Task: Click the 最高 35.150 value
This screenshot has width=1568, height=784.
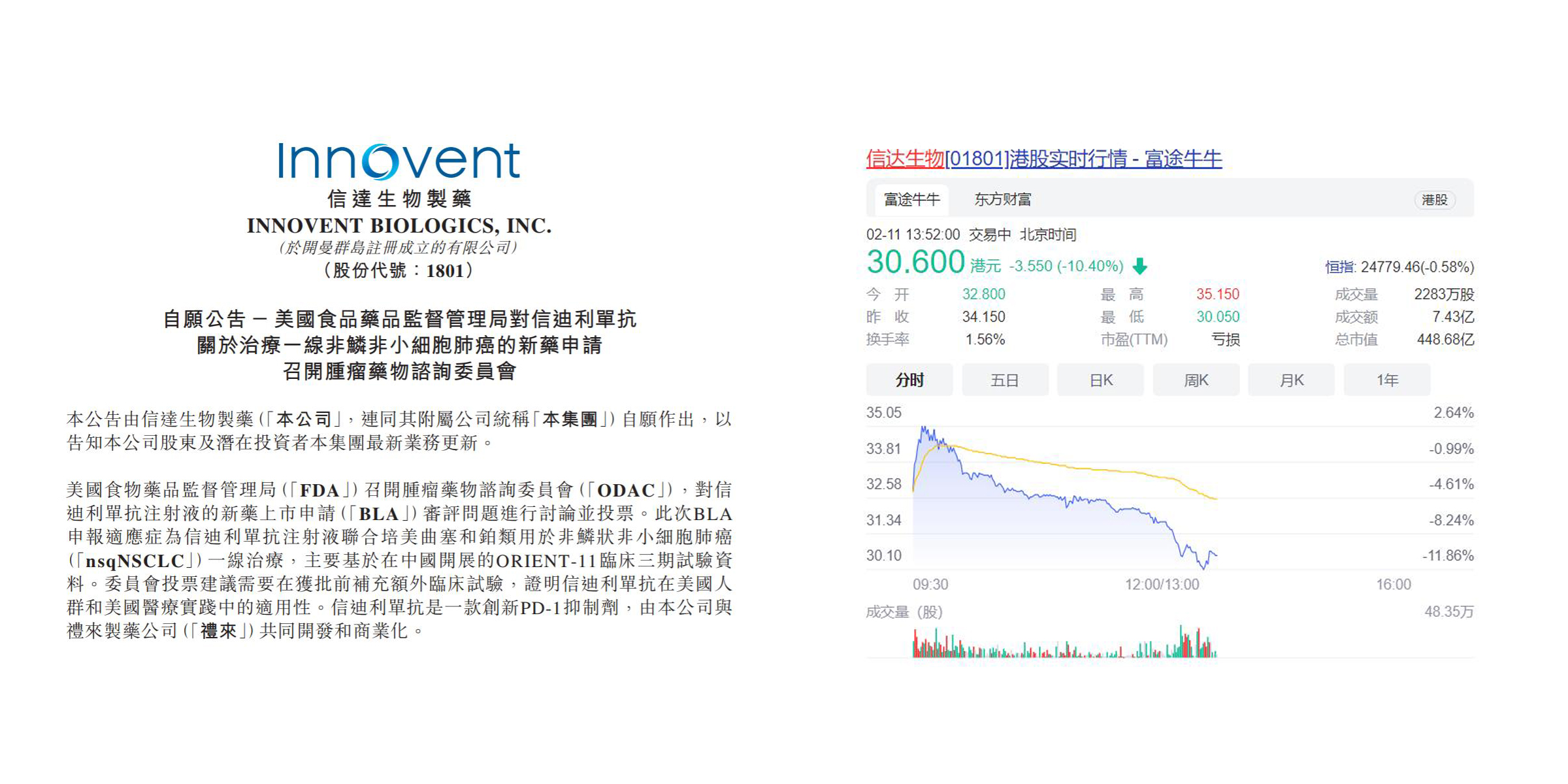Action: point(1217,294)
